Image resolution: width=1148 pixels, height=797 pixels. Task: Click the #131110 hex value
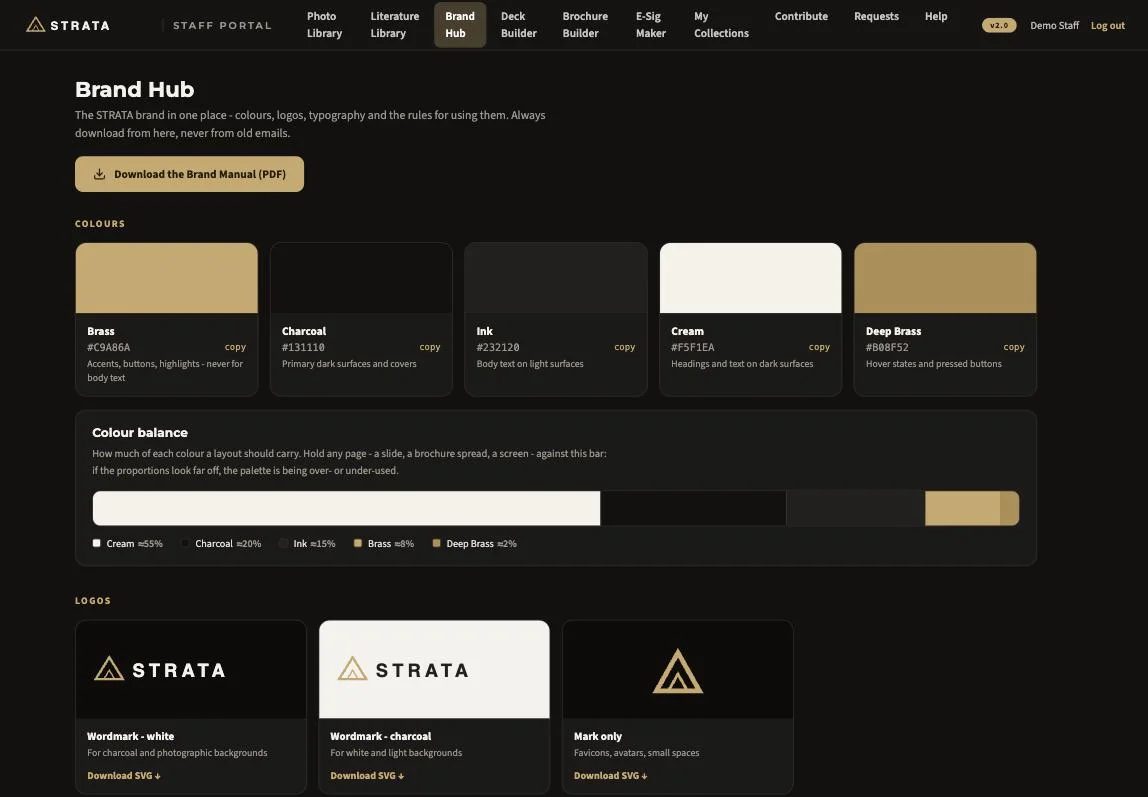pyautogui.click(x=303, y=348)
